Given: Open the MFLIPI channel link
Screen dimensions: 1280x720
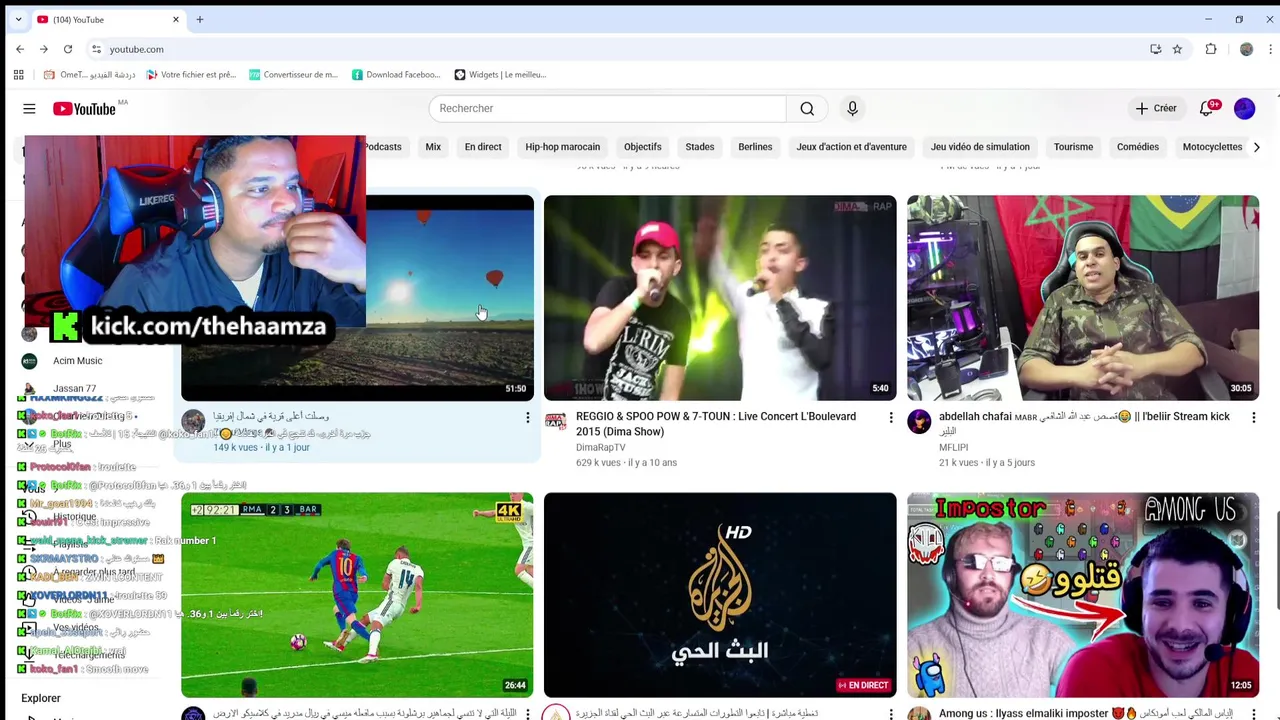Looking at the screenshot, I should pyautogui.click(x=953, y=447).
